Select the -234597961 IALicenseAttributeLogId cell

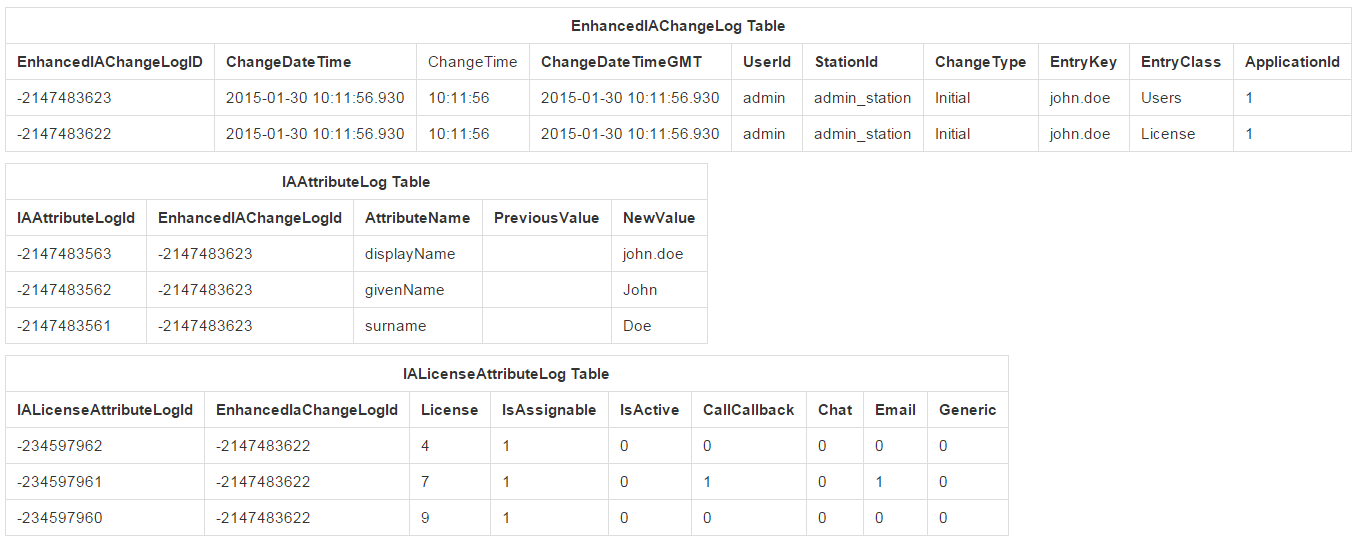tap(60, 482)
